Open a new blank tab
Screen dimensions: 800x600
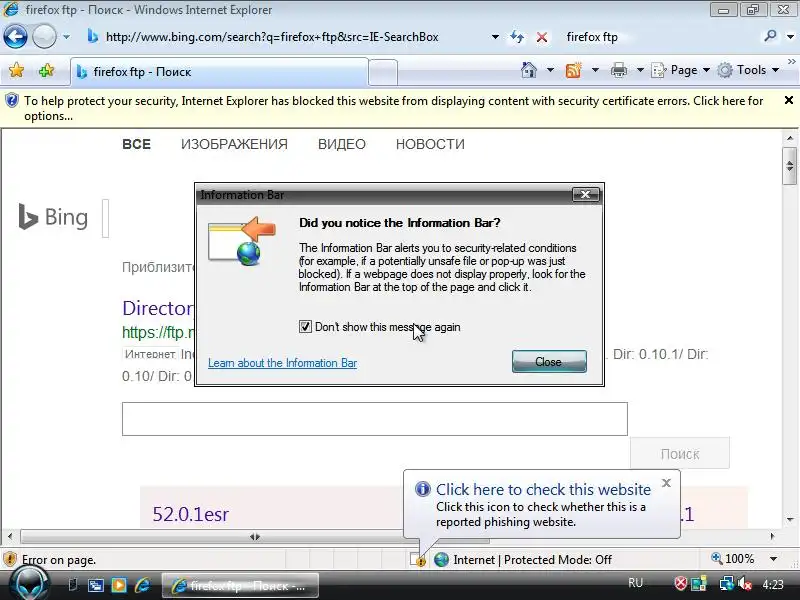tap(383, 72)
